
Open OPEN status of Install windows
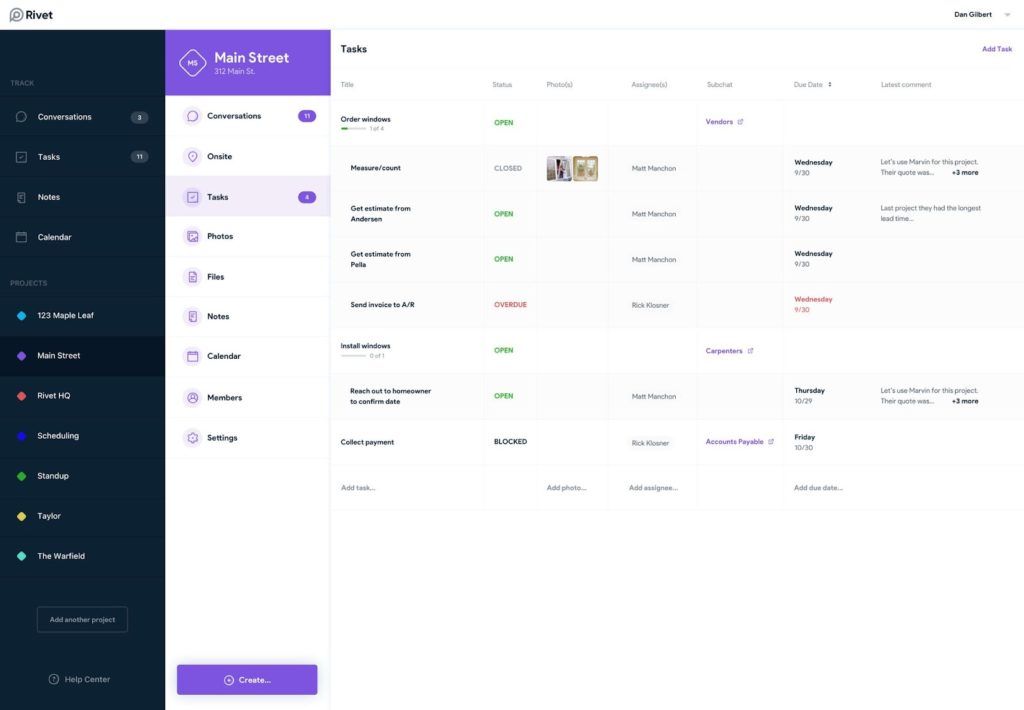tap(504, 350)
